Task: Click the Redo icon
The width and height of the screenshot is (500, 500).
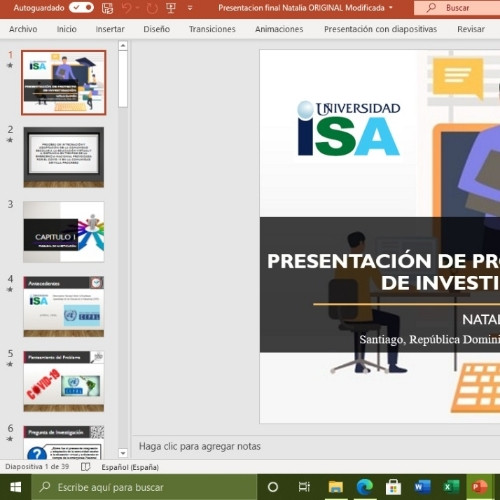Action: click(152, 8)
